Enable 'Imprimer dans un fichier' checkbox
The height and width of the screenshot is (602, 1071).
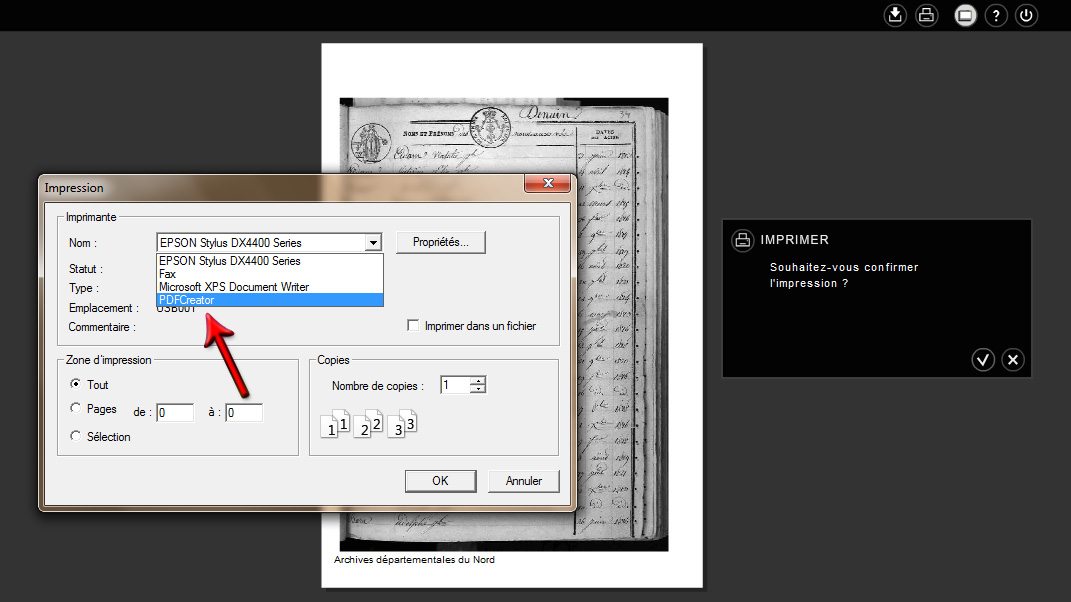pyautogui.click(x=413, y=326)
